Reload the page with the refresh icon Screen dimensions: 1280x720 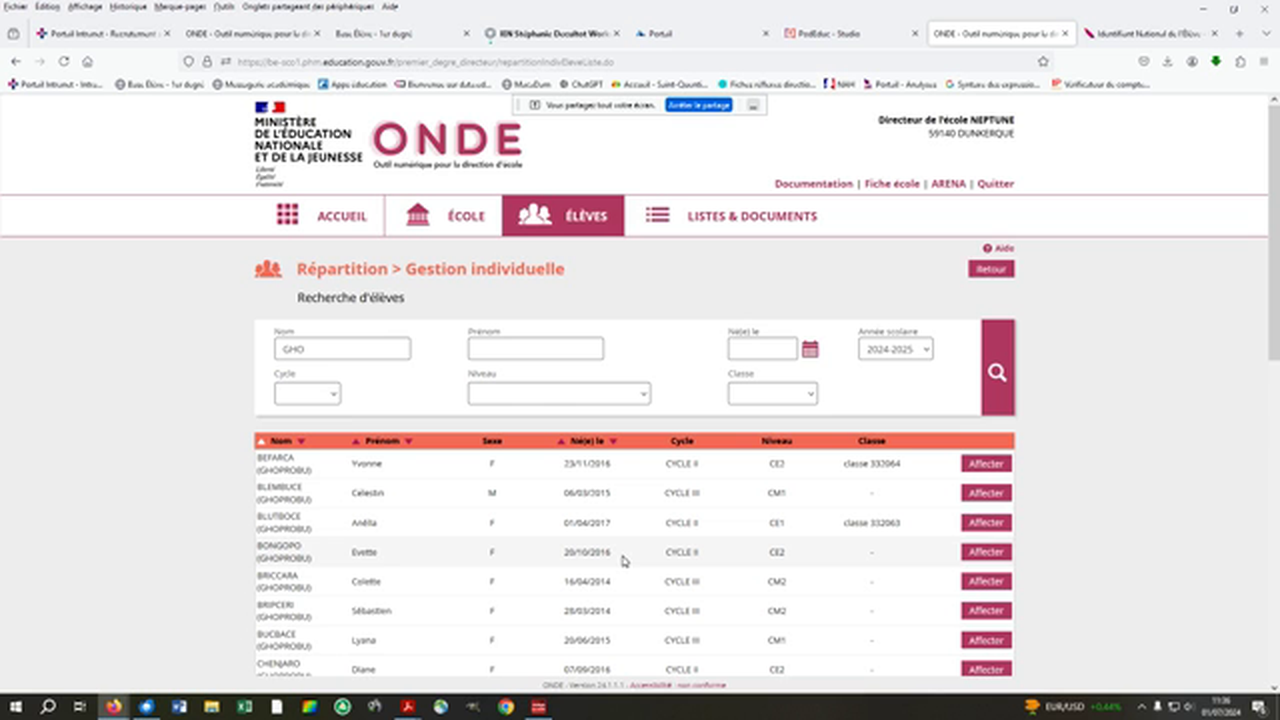click(63, 61)
